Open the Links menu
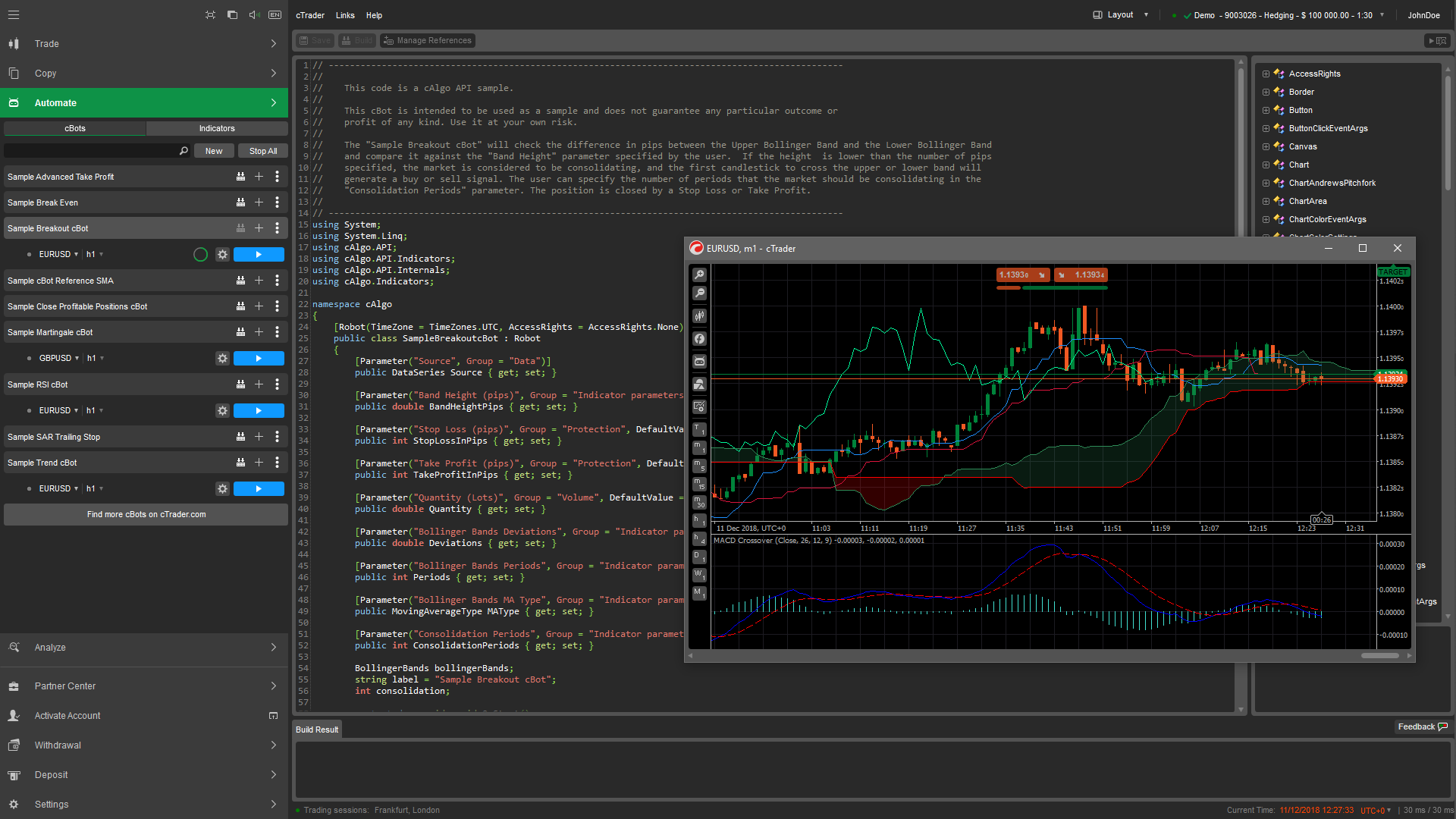The height and width of the screenshot is (819, 1456). pyautogui.click(x=345, y=15)
